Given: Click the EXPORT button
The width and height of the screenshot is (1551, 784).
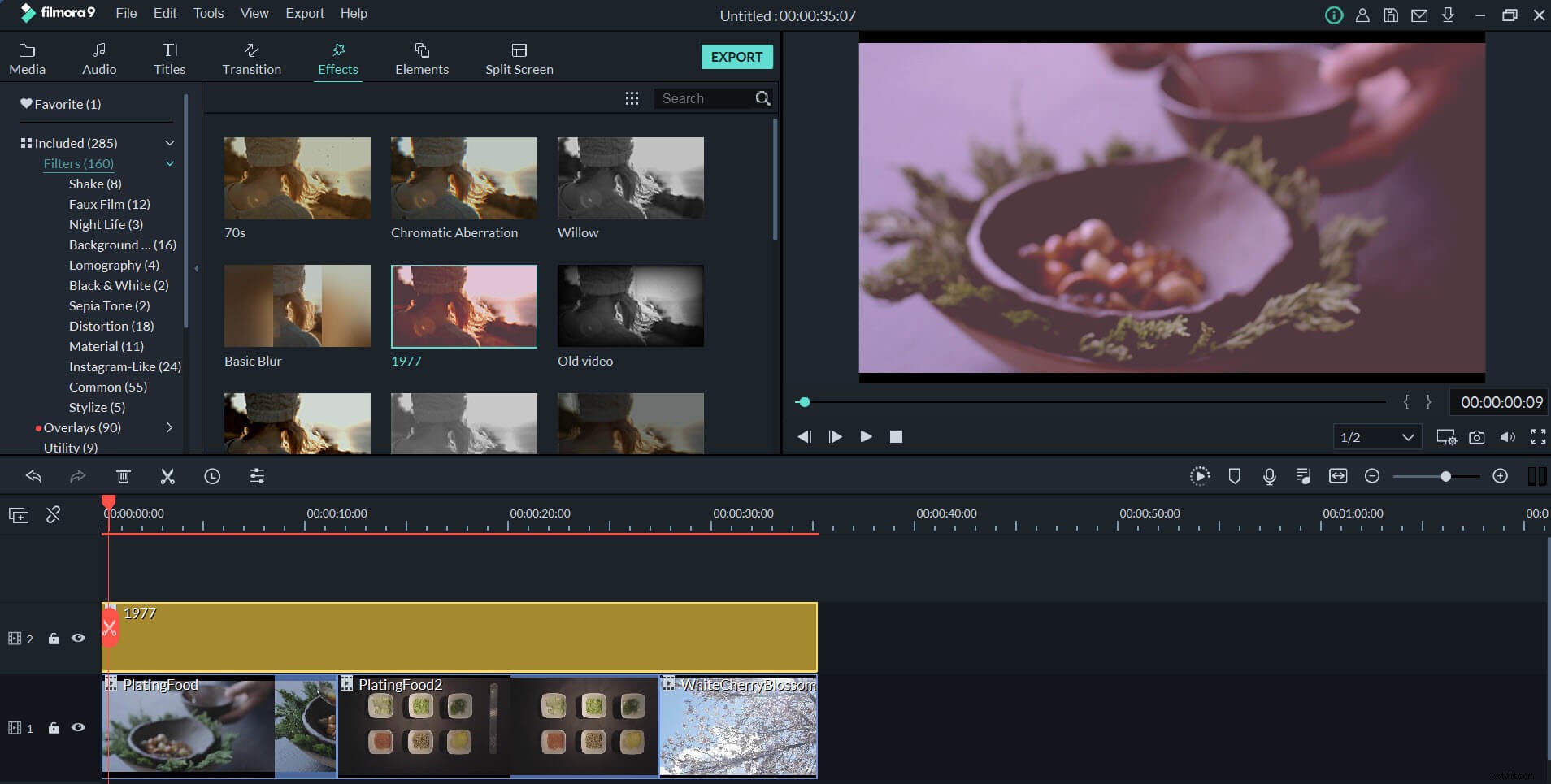Looking at the screenshot, I should [x=736, y=57].
